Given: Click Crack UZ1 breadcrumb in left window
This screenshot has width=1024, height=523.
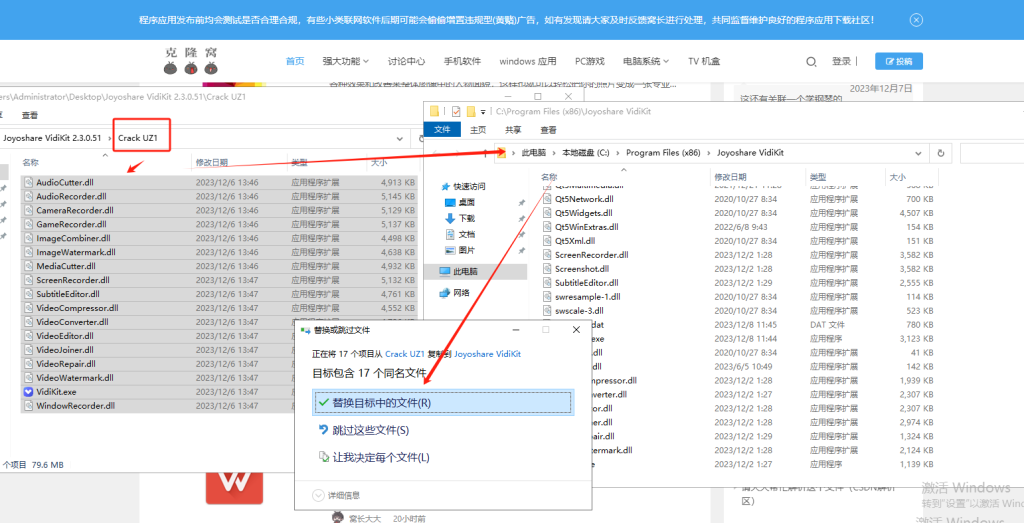Looking at the screenshot, I should click(138, 138).
